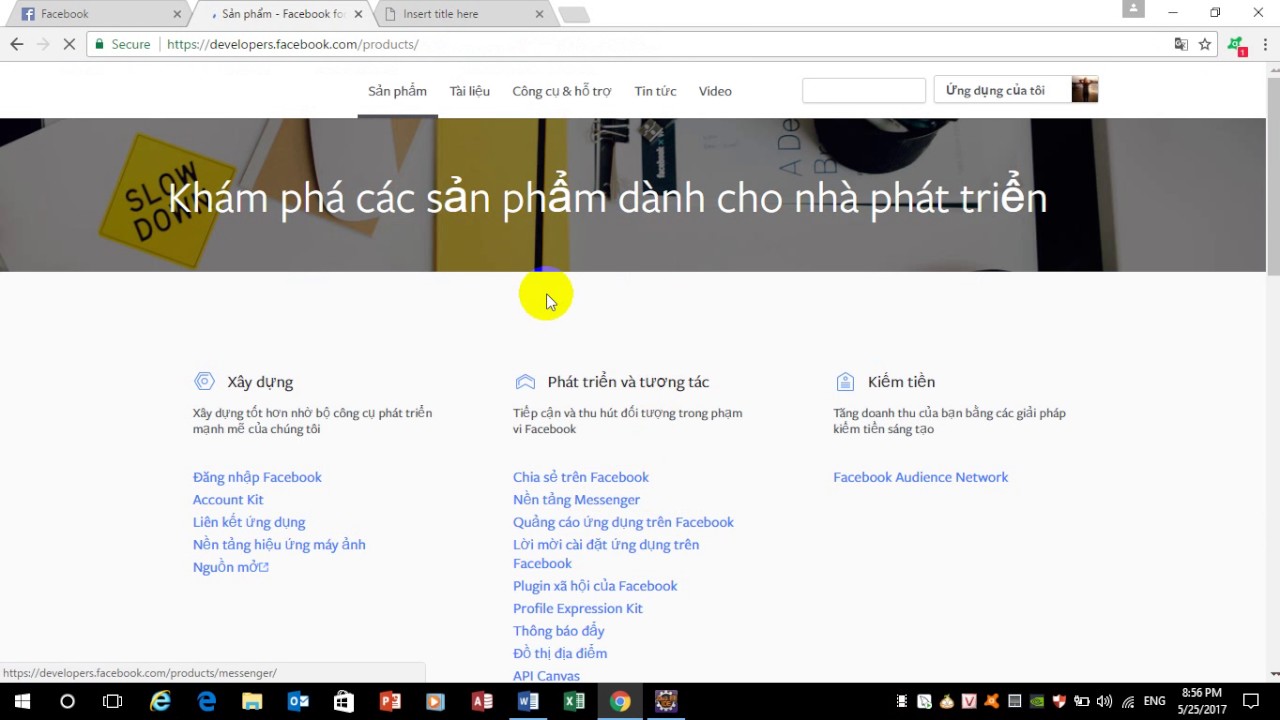Open Access from the taskbar
Screen dimensions: 1280x720
click(482, 701)
